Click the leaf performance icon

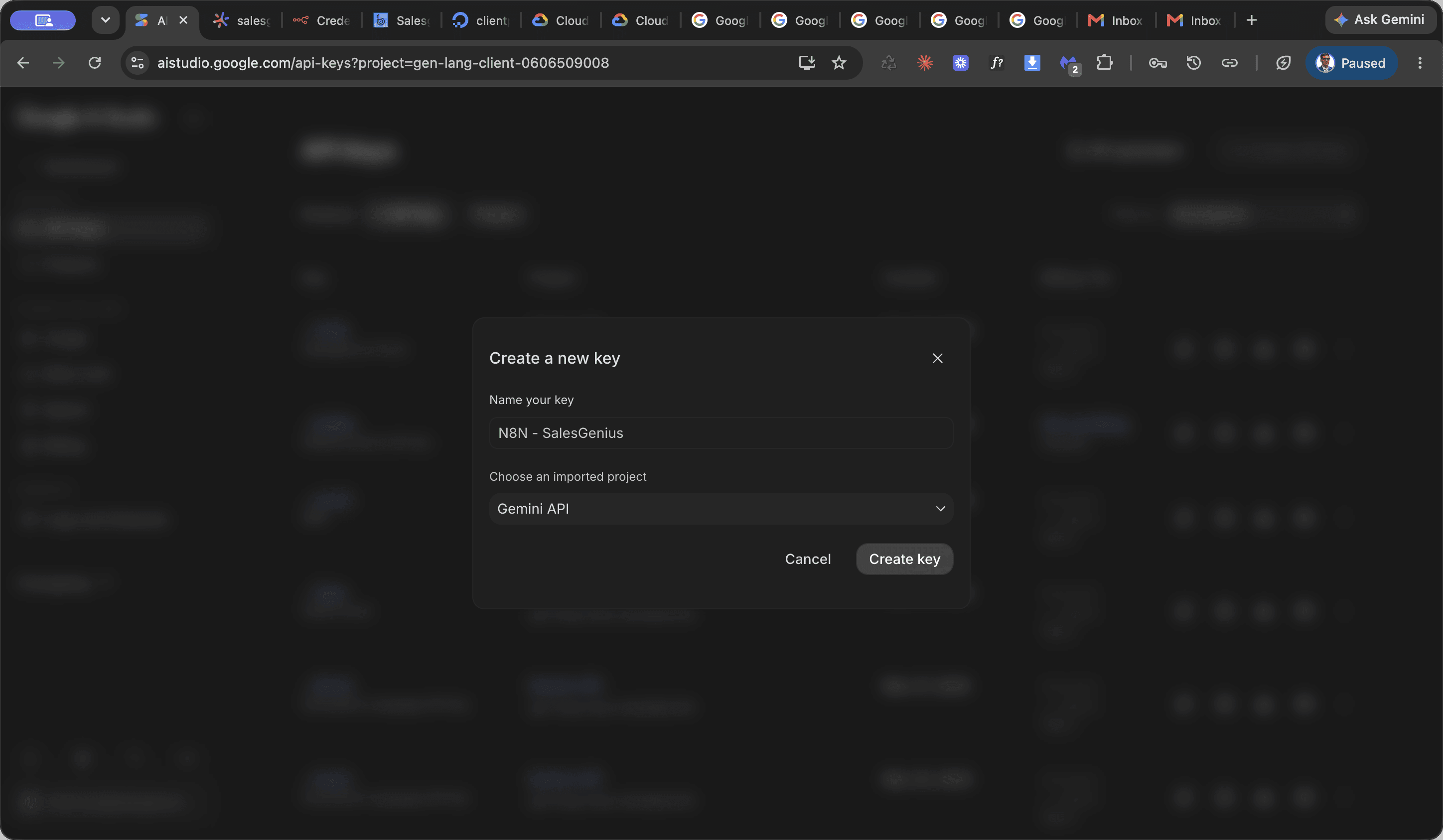[x=1283, y=63]
